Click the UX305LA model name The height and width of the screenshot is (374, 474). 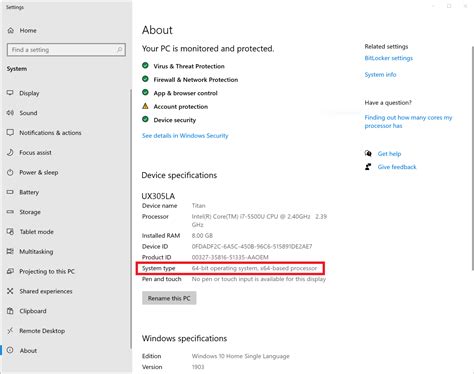point(158,196)
